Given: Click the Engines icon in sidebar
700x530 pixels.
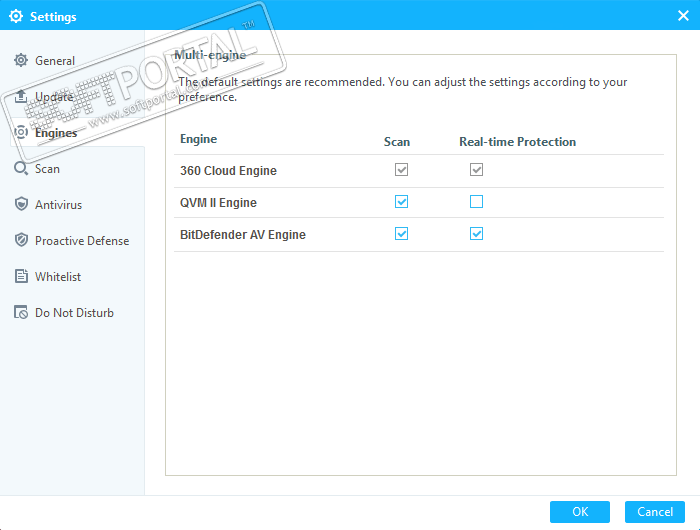Looking at the screenshot, I should [x=21, y=132].
